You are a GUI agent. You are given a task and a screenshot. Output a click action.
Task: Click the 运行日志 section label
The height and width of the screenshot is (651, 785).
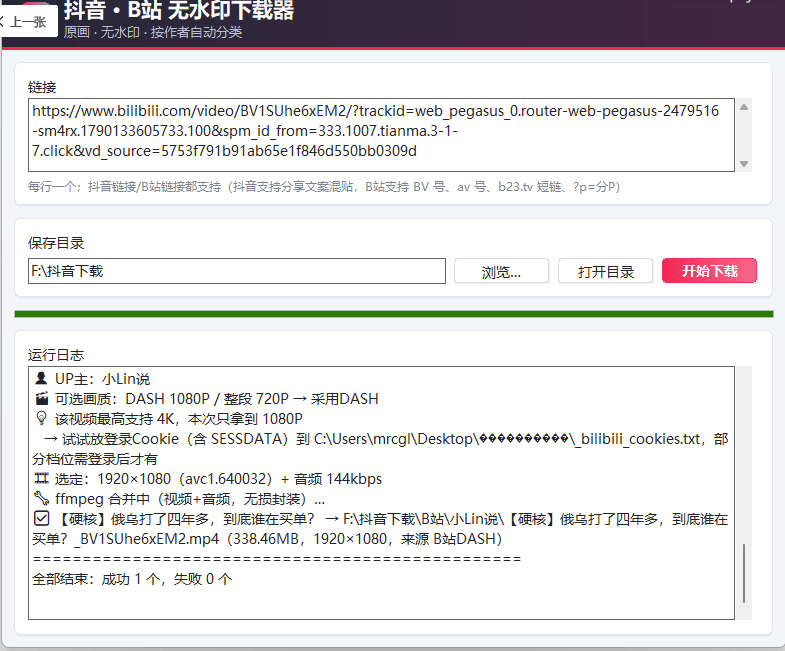point(56,355)
